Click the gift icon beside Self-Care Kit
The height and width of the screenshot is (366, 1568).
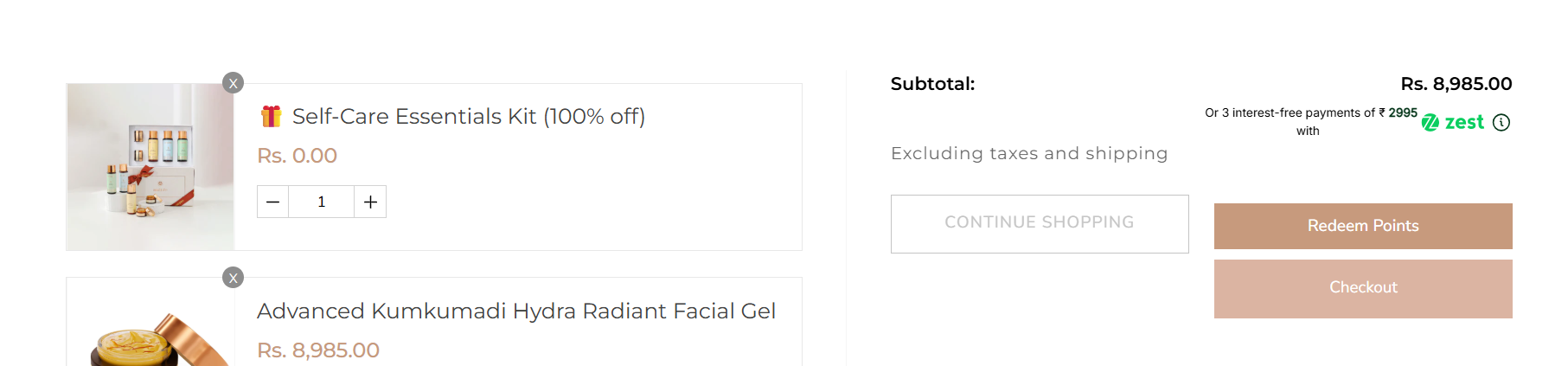click(x=271, y=116)
